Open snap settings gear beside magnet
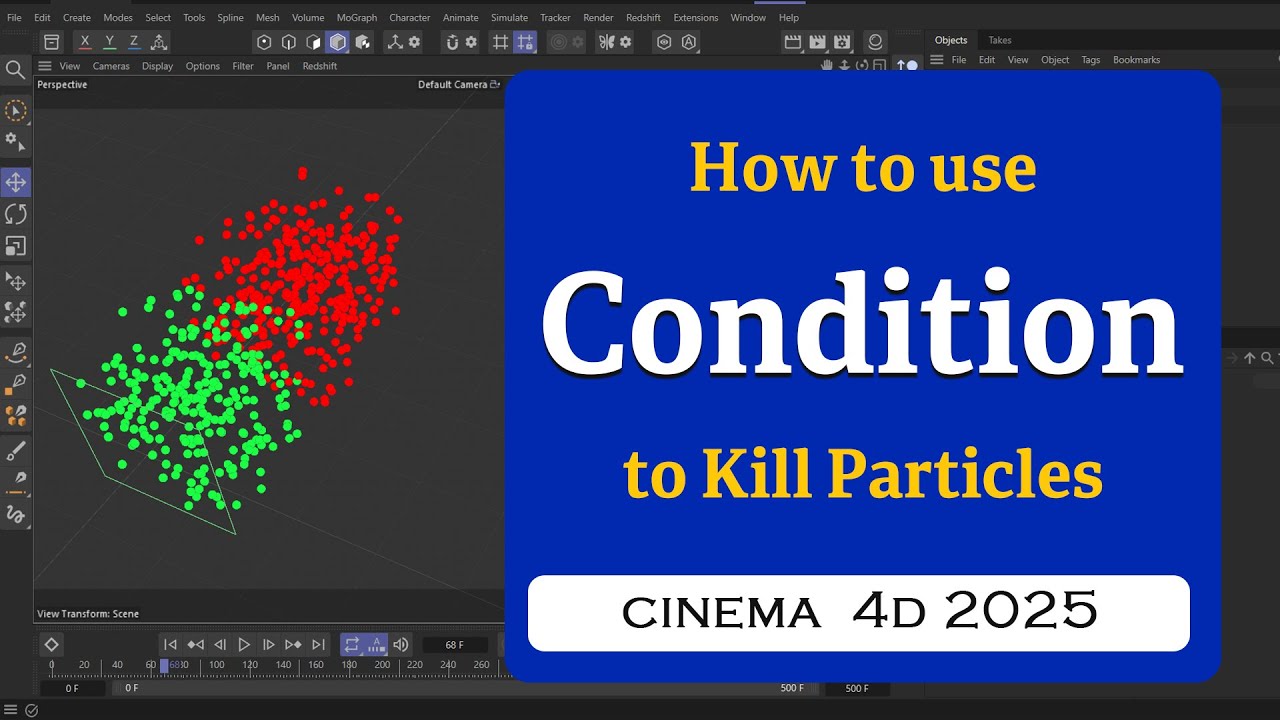This screenshot has height=720, width=1280. [471, 42]
